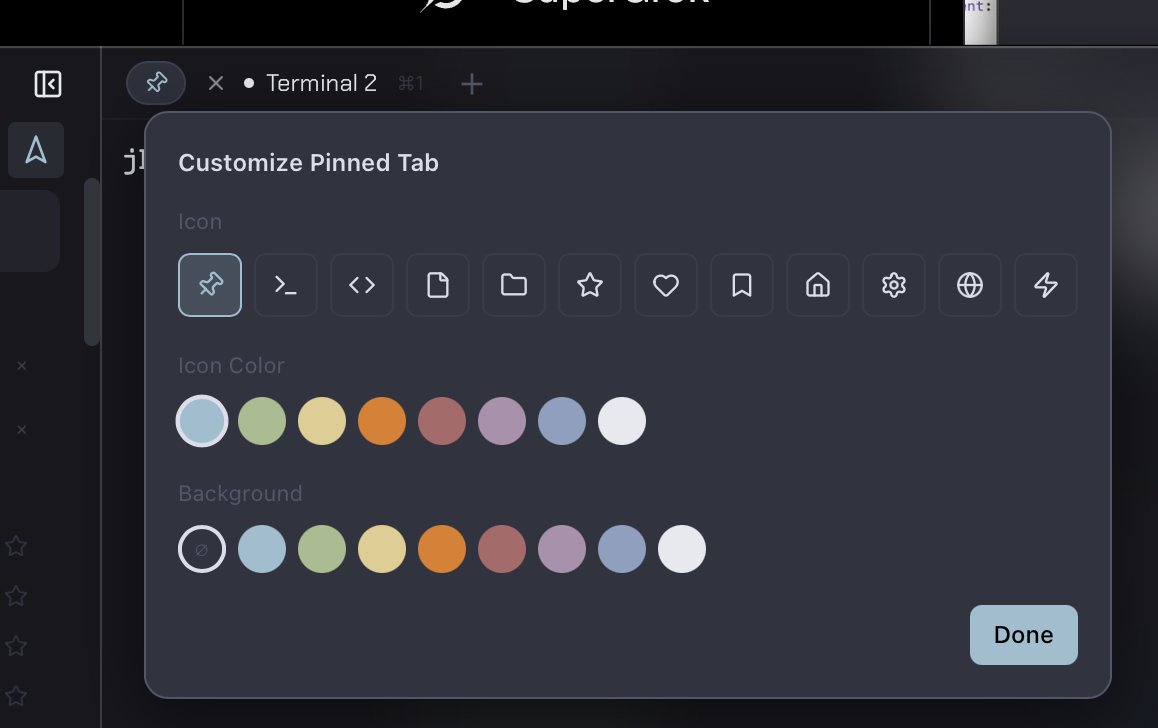The height and width of the screenshot is (728, 1158).
Task: Select no background option
Action: 202,549
